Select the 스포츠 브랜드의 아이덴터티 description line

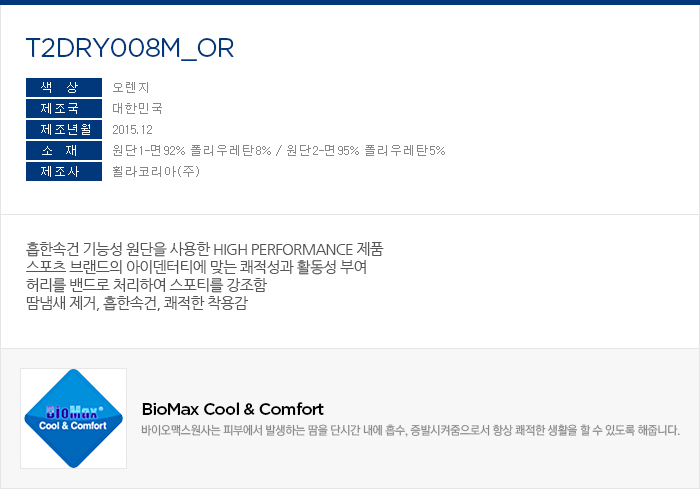[197, 267]
